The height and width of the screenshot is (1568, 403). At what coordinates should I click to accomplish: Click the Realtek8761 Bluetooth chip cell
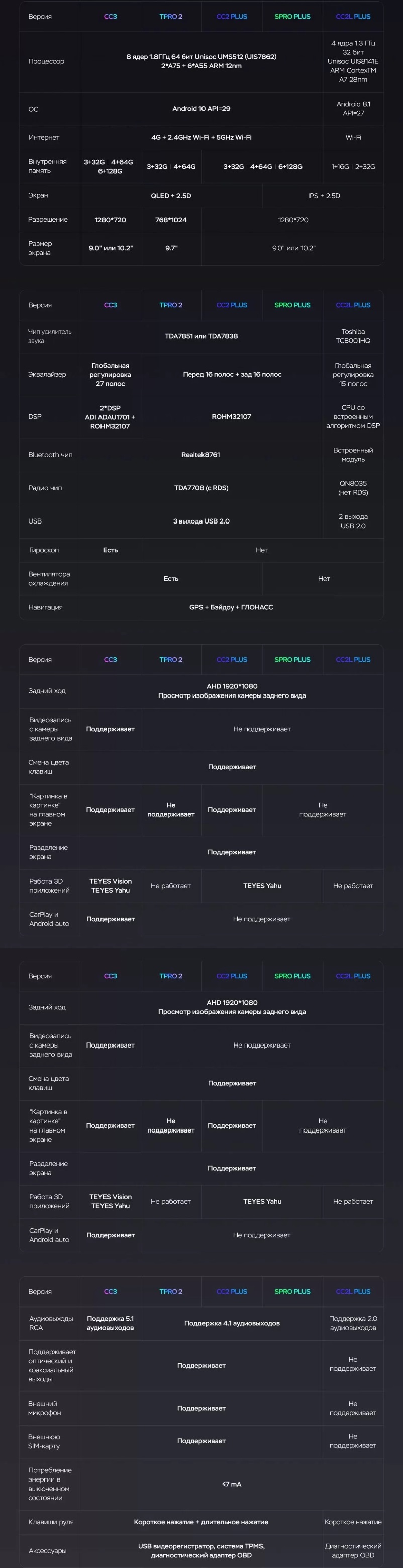200,455
